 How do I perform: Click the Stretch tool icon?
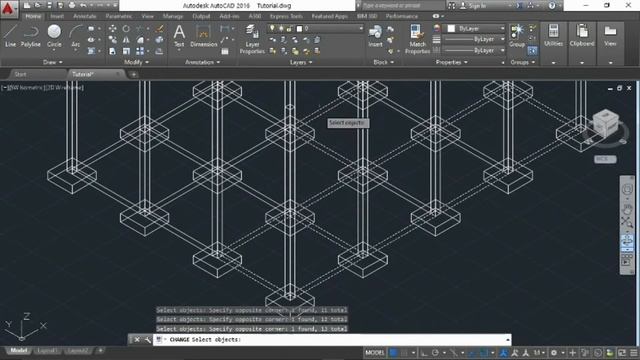112,51
